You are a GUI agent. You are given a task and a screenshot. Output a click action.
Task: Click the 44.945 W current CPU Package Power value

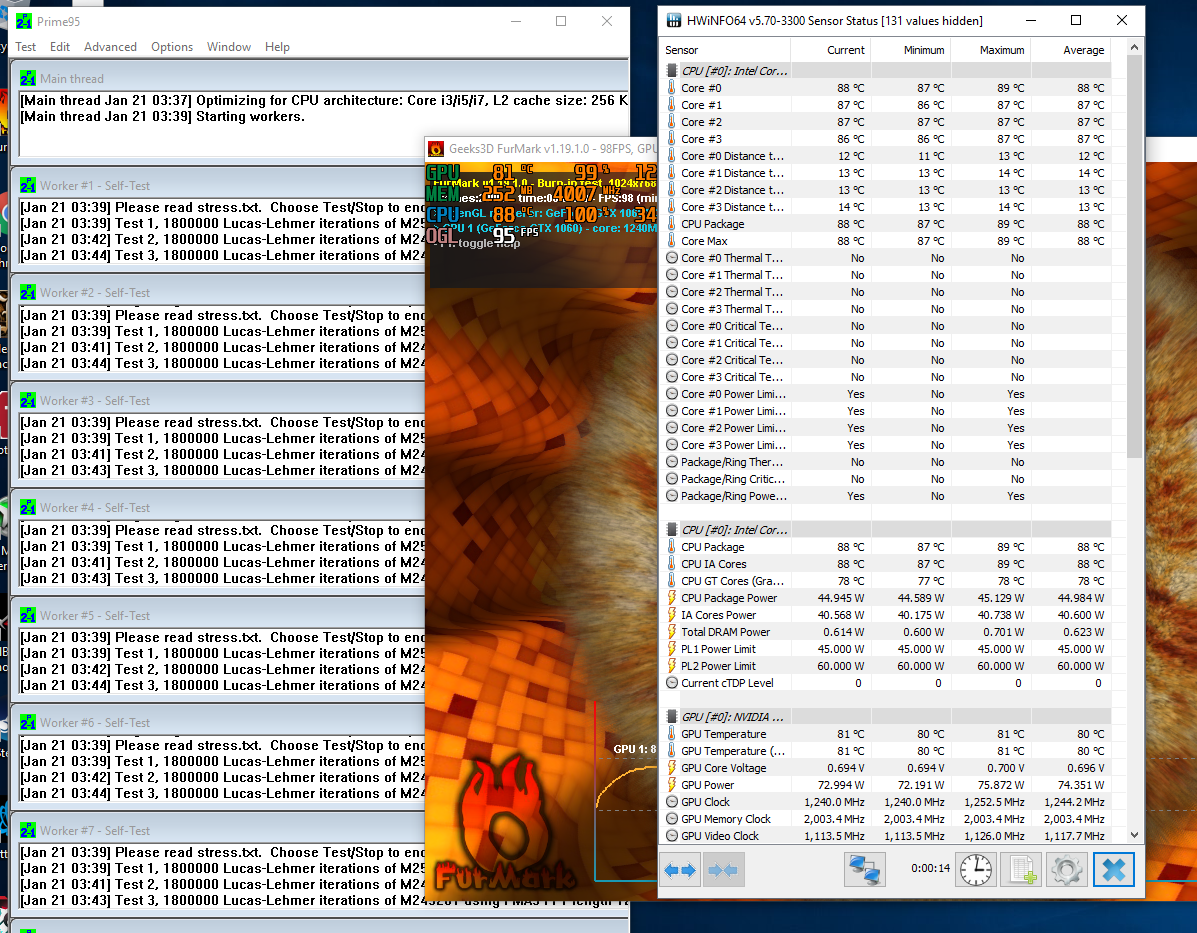840,598
